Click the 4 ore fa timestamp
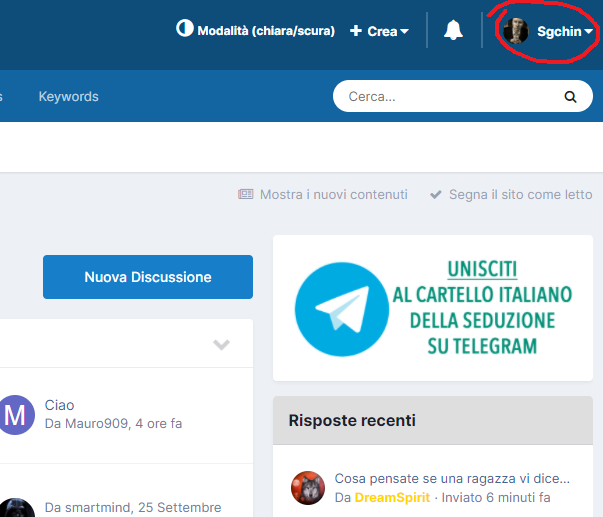 point(159,424)
